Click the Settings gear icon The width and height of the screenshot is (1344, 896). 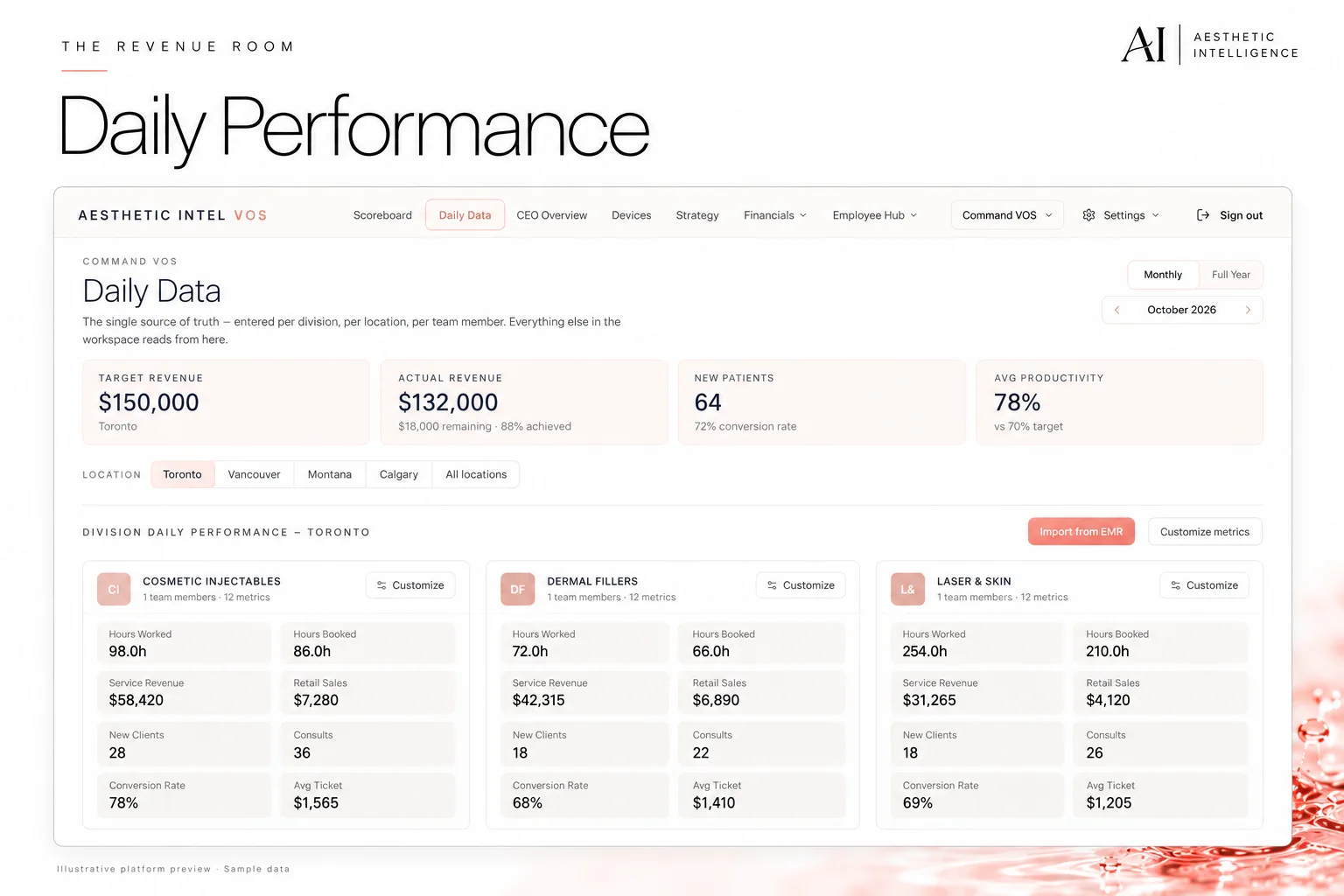1088,215
